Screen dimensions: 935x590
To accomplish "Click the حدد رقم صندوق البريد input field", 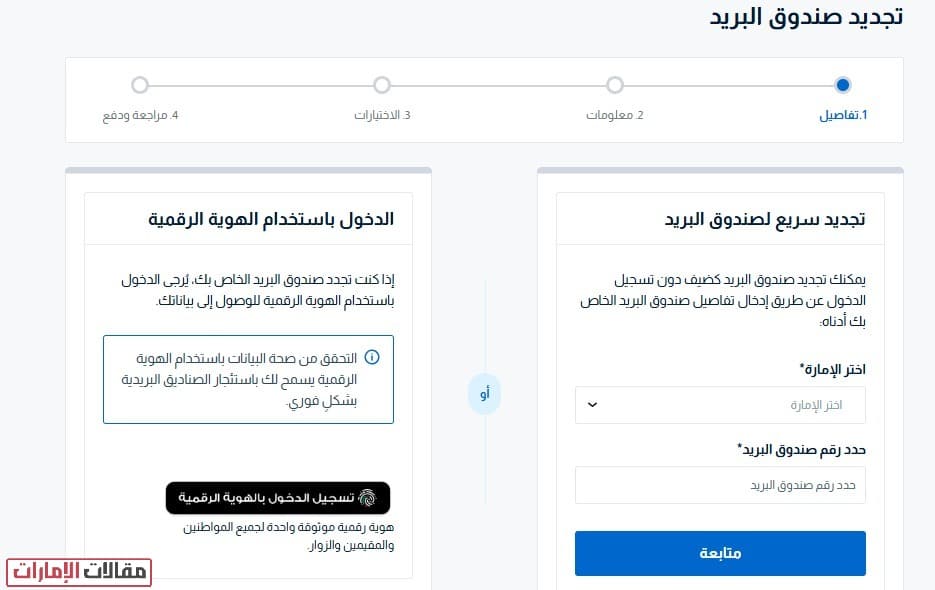I will coord(719,485).
